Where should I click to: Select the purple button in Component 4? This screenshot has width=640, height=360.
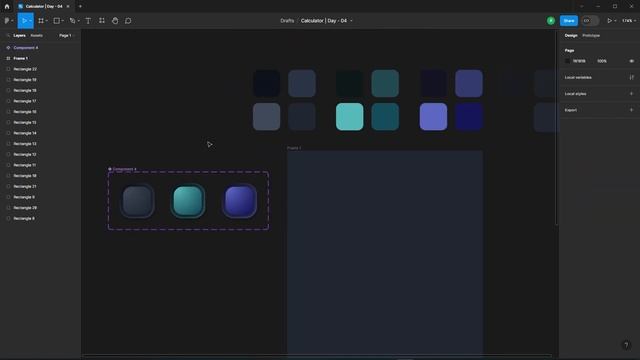pyautogui.click(x=240, y=201)
